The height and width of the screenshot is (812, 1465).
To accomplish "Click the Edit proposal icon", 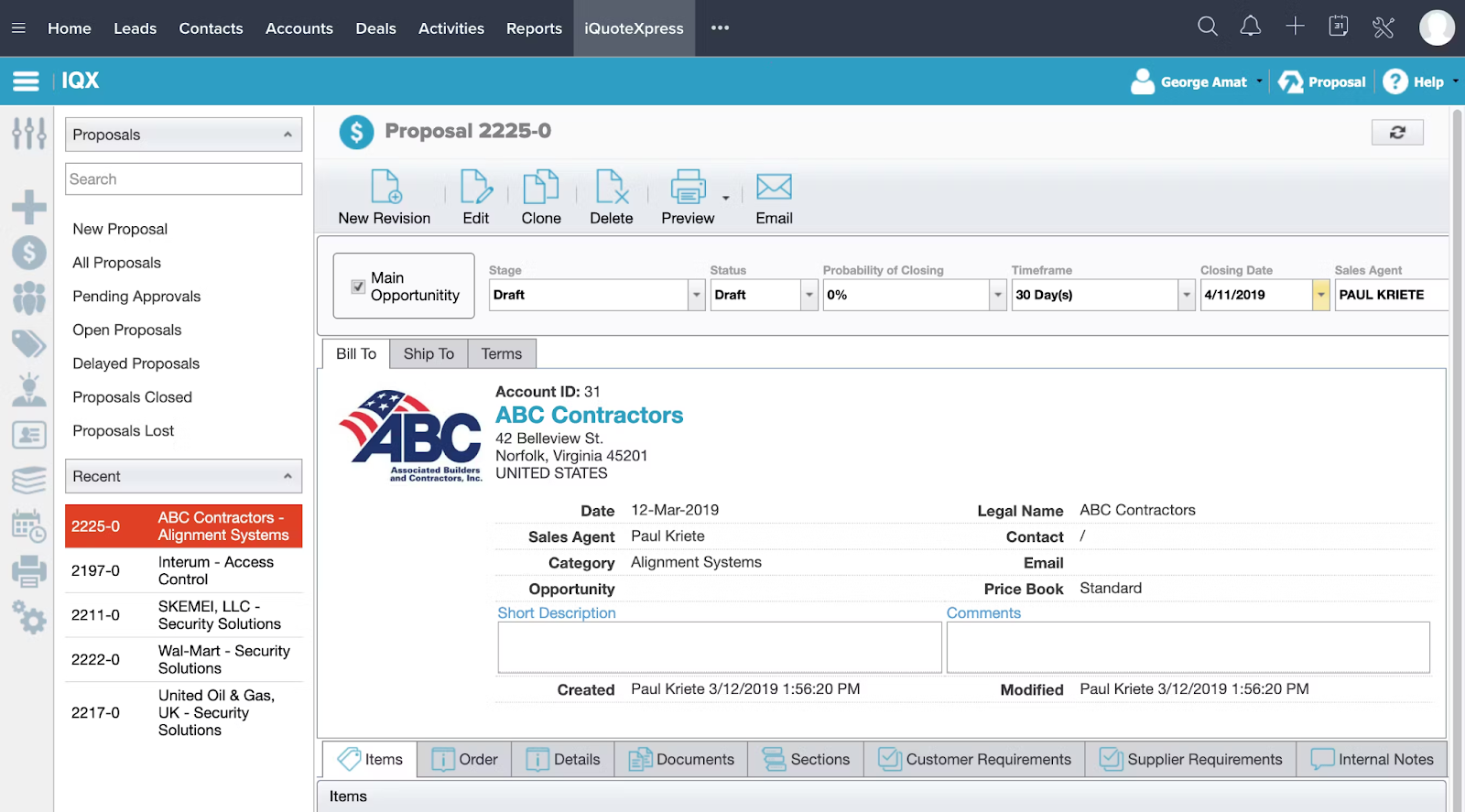I will [475, 188].
